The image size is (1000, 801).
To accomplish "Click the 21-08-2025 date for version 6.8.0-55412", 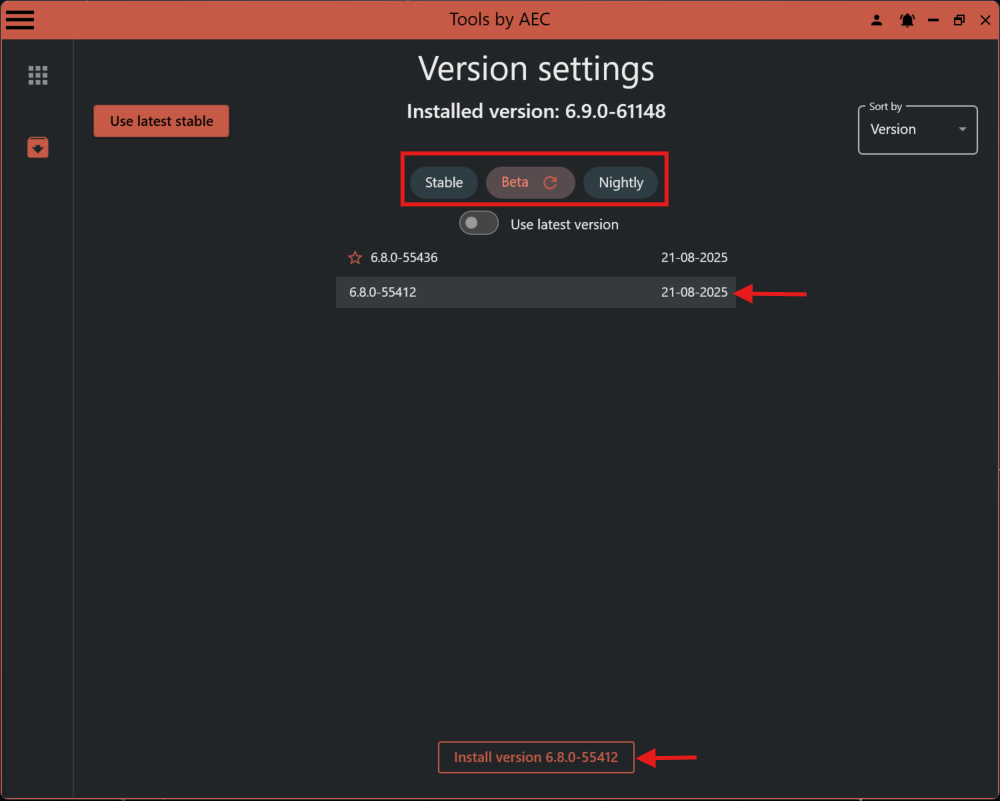I will [x=694, y=292].
